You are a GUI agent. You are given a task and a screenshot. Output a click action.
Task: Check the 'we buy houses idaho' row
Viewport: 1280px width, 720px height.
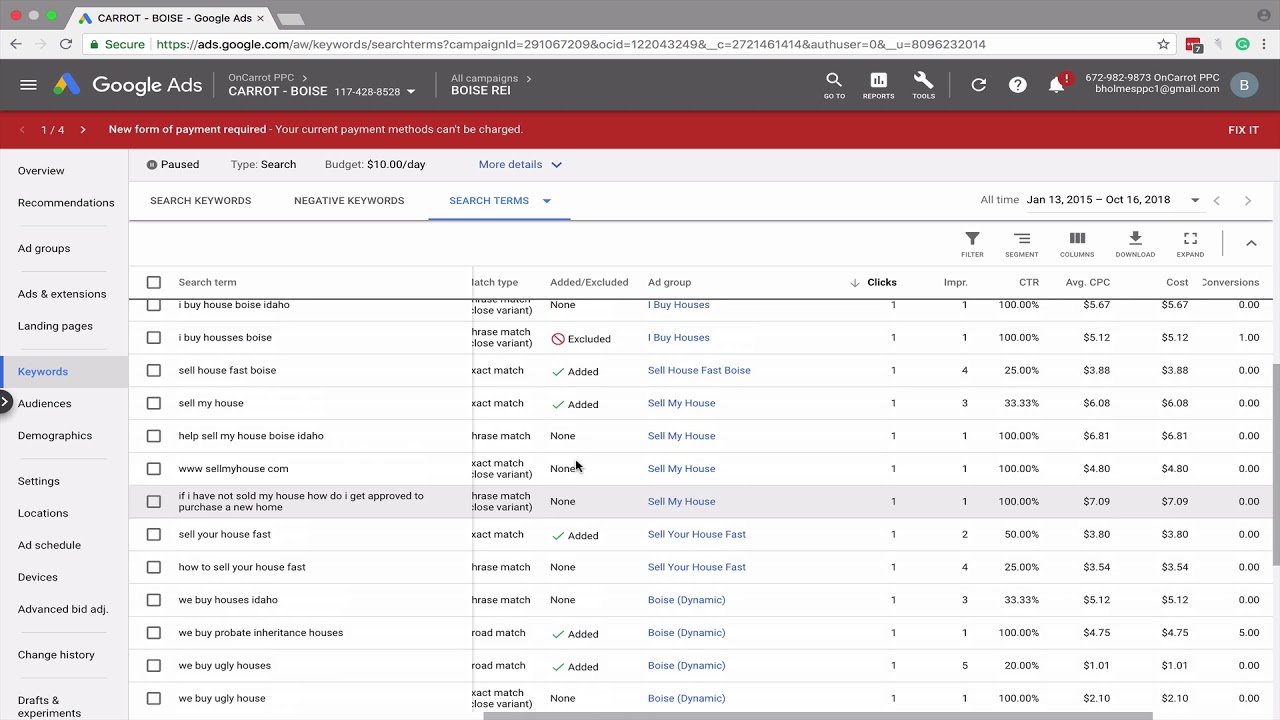(x=154, y=600)
